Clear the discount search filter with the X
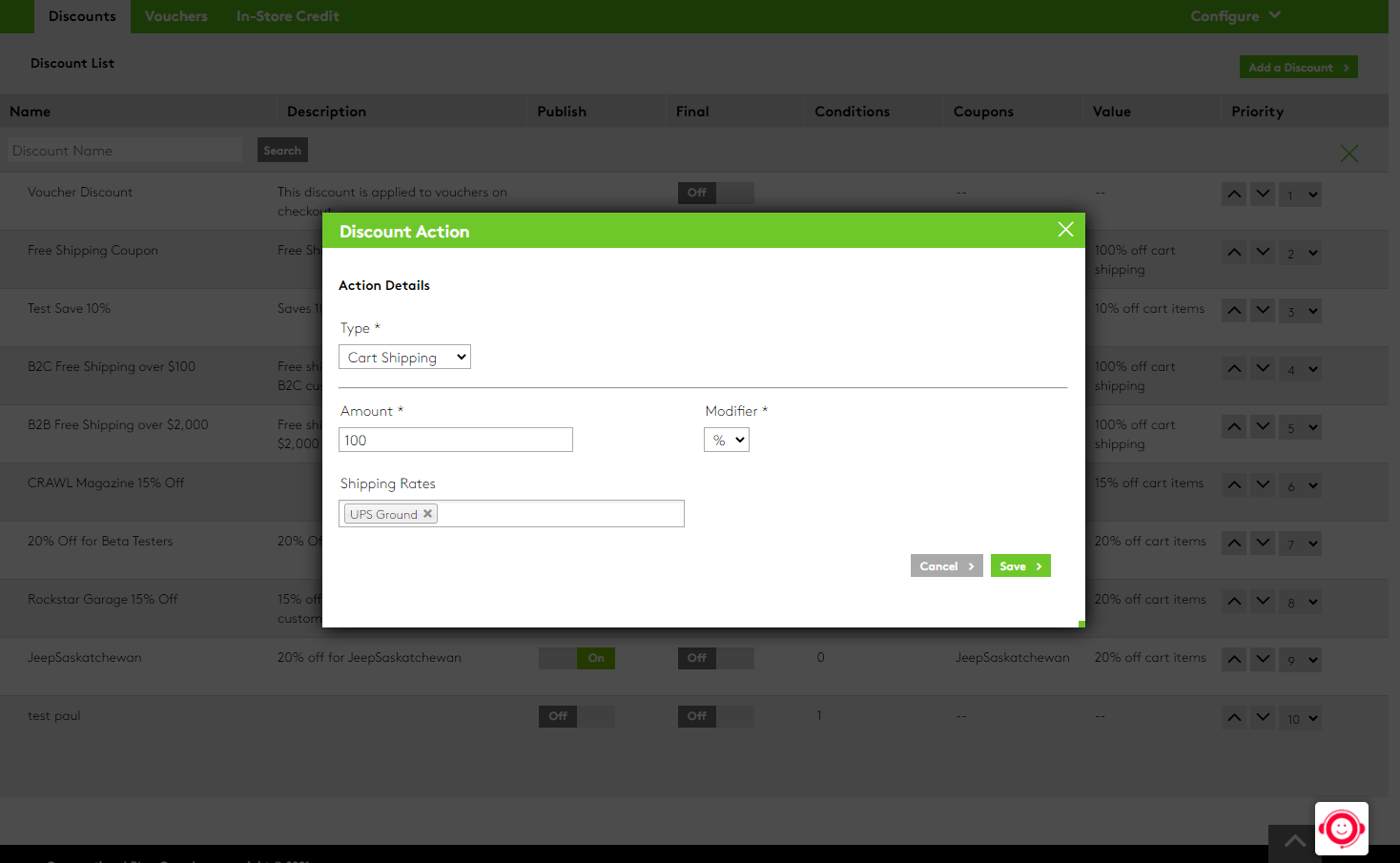This screenshot has height=863, width=1400. point(1349,153)
